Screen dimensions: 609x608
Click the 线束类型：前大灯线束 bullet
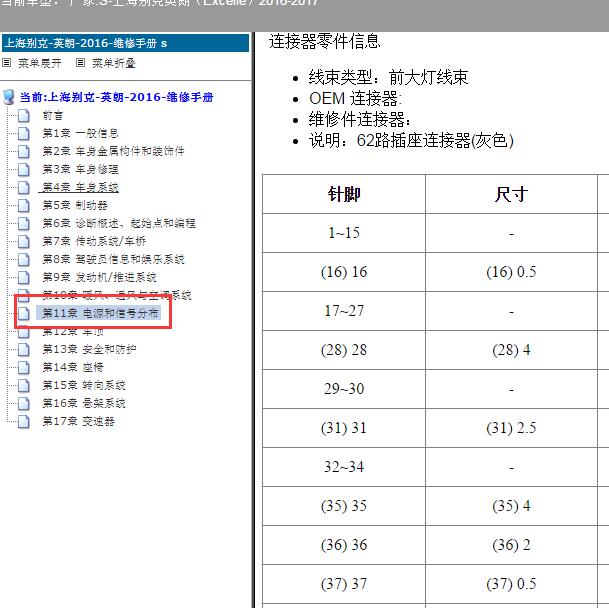[388, 77]
